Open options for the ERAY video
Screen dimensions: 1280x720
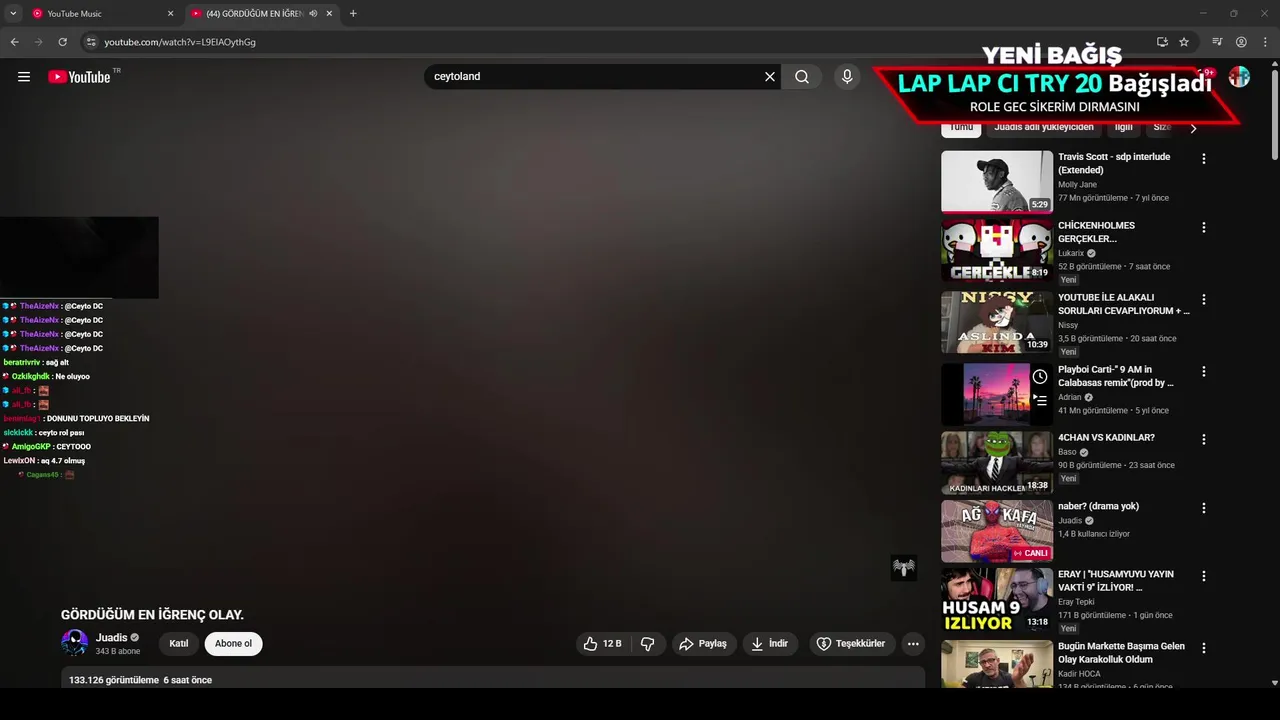point(1204,576)
